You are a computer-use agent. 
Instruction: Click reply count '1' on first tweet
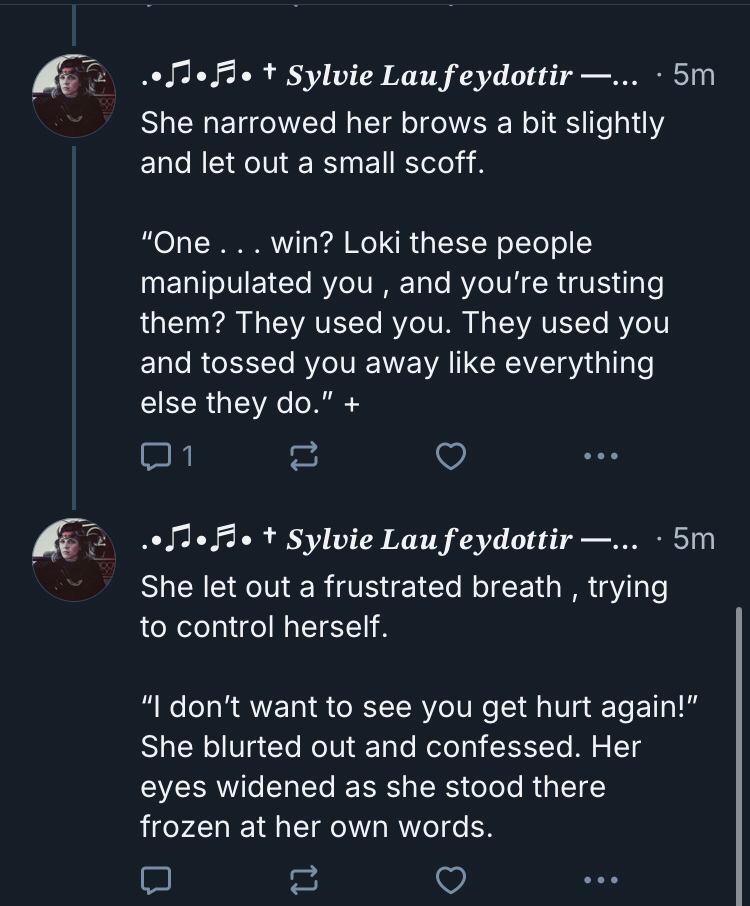coord(187,457)
